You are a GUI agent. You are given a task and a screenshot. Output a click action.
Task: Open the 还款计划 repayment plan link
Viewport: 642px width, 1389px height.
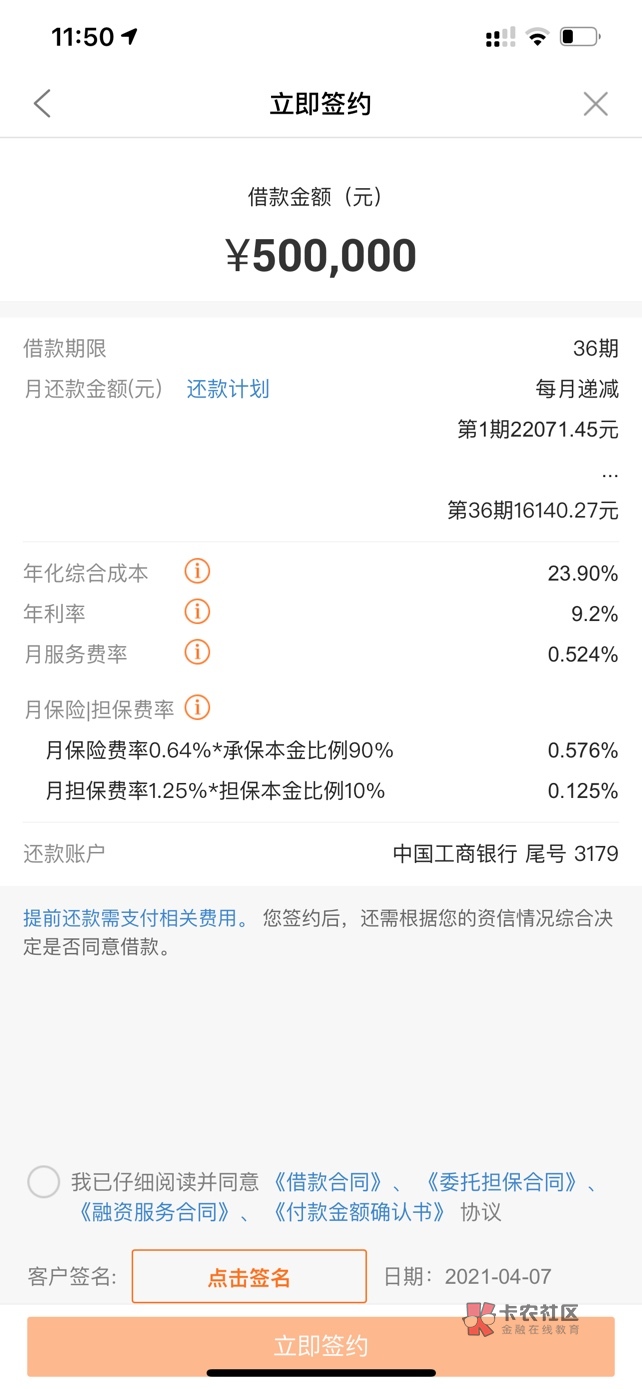(x=228, y=389)
